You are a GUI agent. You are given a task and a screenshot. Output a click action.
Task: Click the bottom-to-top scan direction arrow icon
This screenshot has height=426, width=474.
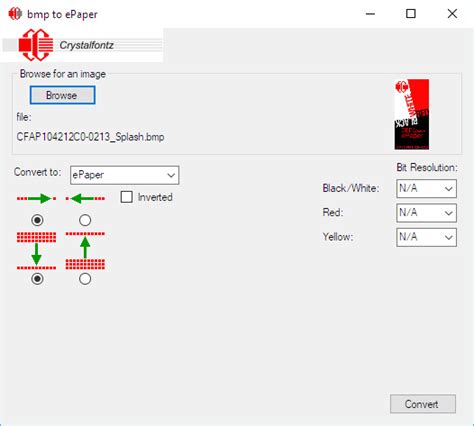tap(85, 251)
